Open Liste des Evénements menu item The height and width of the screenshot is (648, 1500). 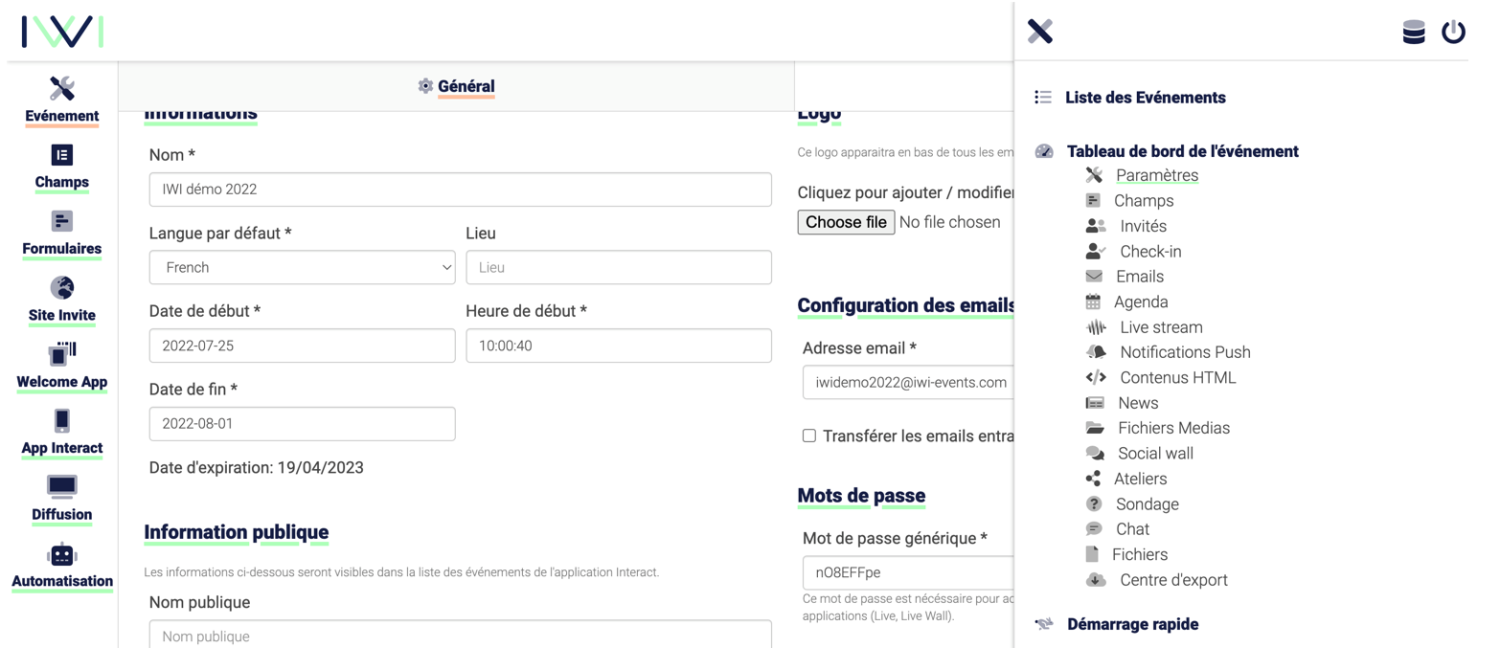(x=1146, y=98)
